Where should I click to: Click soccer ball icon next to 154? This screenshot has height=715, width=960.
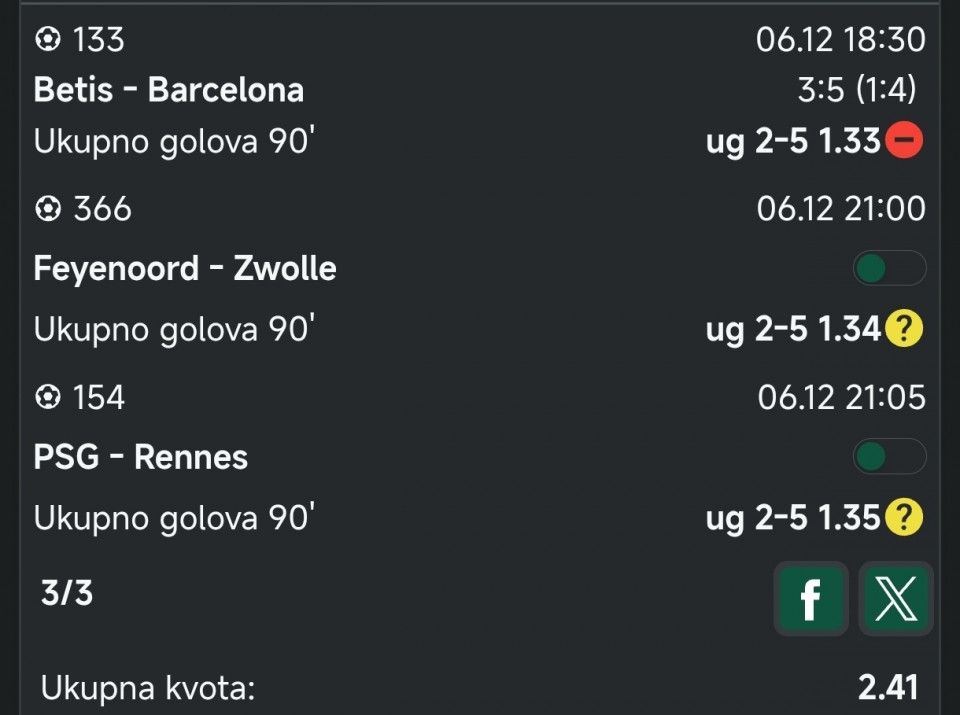[x=47, y=397]
